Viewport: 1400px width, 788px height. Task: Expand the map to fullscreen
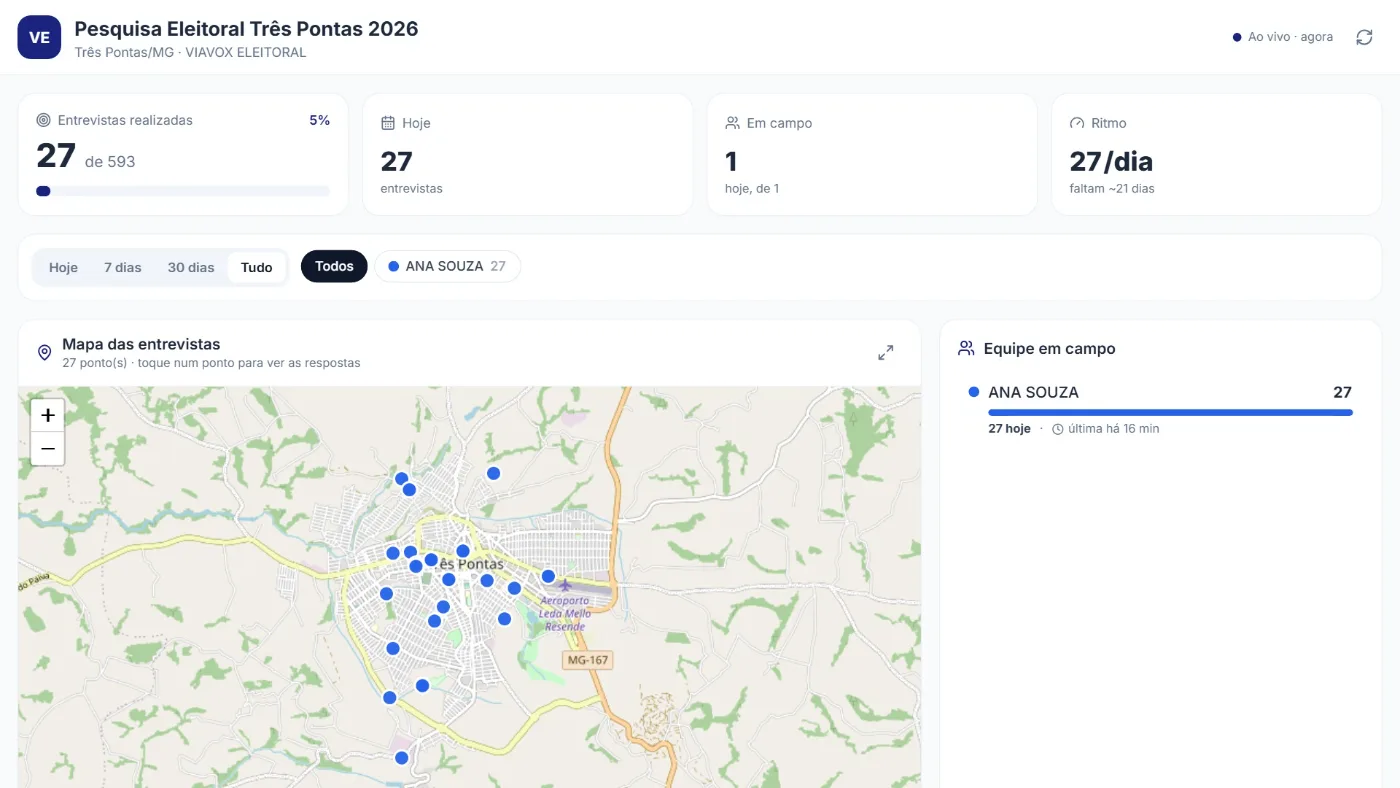point(886,353)
